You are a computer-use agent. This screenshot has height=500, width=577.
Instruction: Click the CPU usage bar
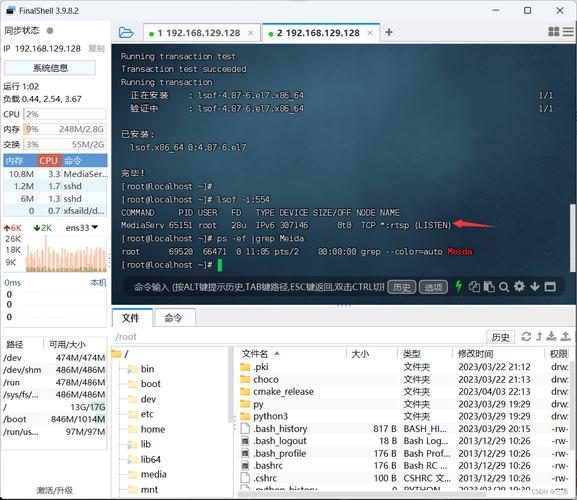(x=65, y=114)
